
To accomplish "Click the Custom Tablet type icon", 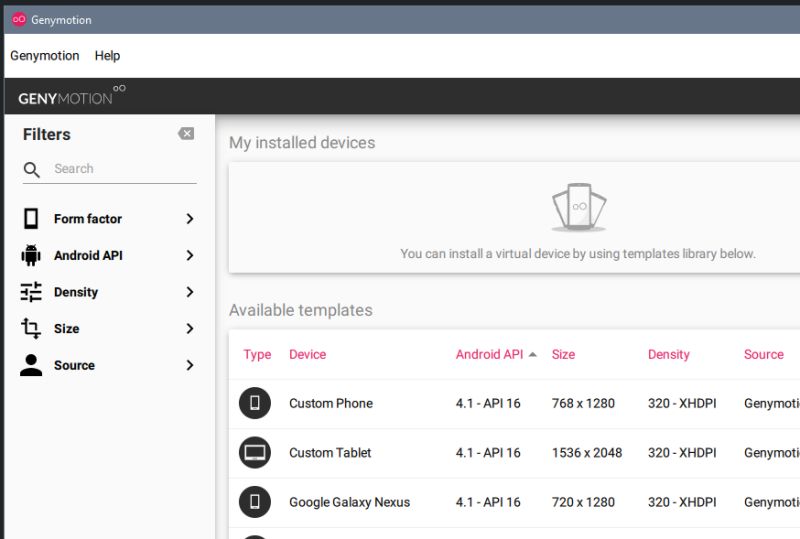I will pyautogui.click(x=255, y=453).
